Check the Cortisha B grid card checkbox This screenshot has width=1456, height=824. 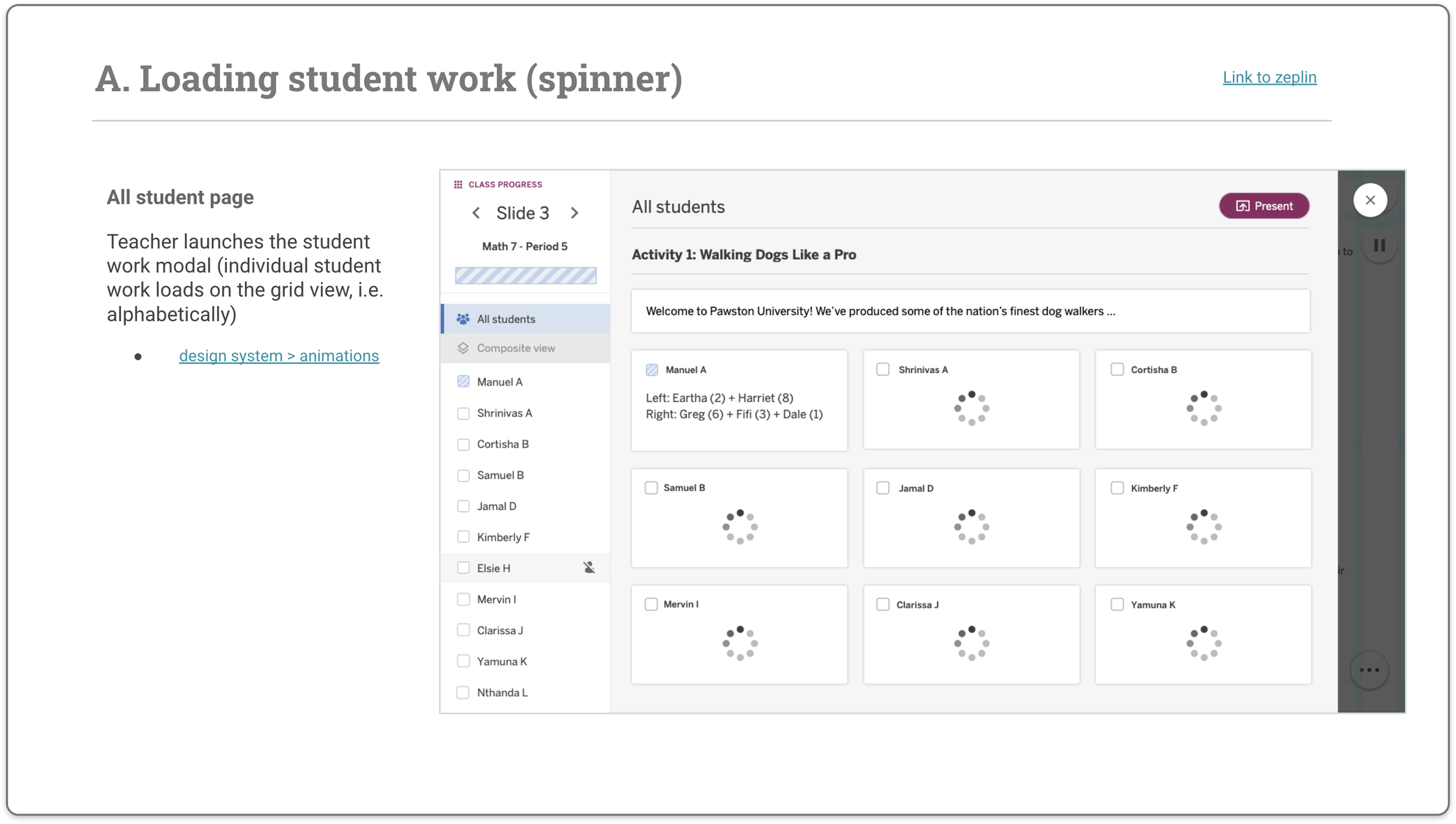click(x=1117, y=370)
